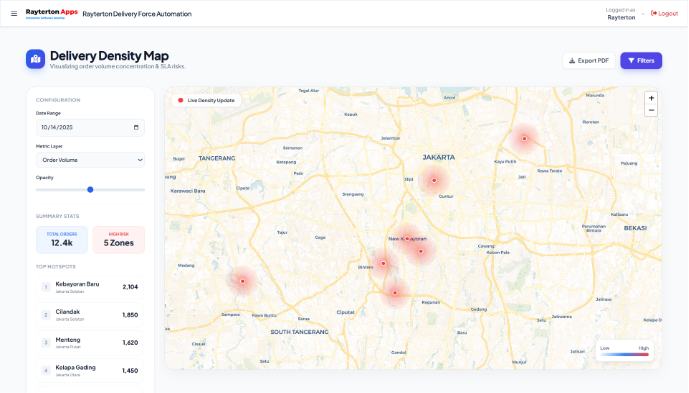Click the 1,850 order count value

point(130,315)
